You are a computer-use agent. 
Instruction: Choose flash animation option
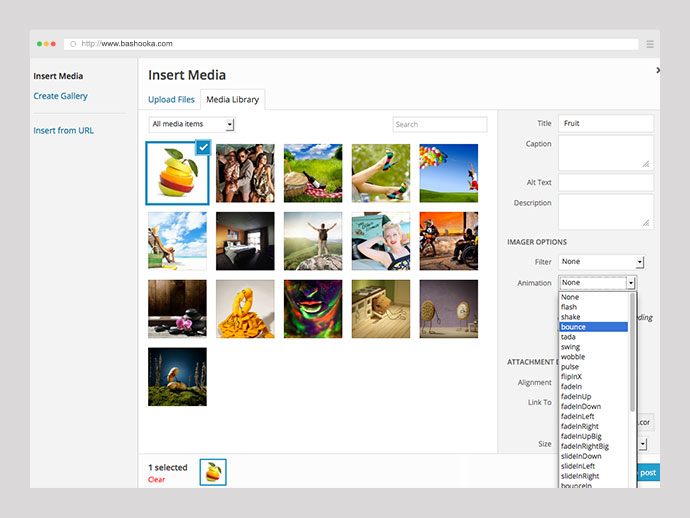pos(593,307)
